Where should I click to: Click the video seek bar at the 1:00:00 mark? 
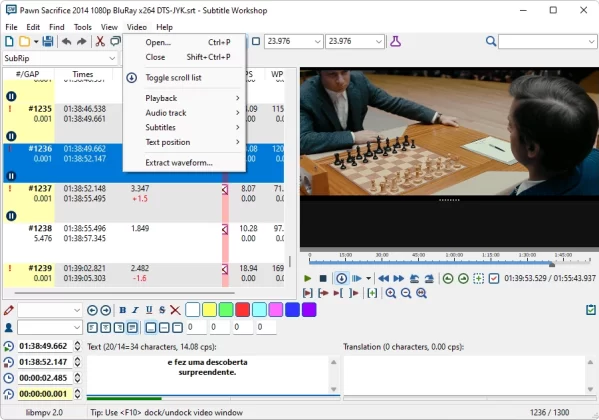pyautogui.click(x=454, y=262)
